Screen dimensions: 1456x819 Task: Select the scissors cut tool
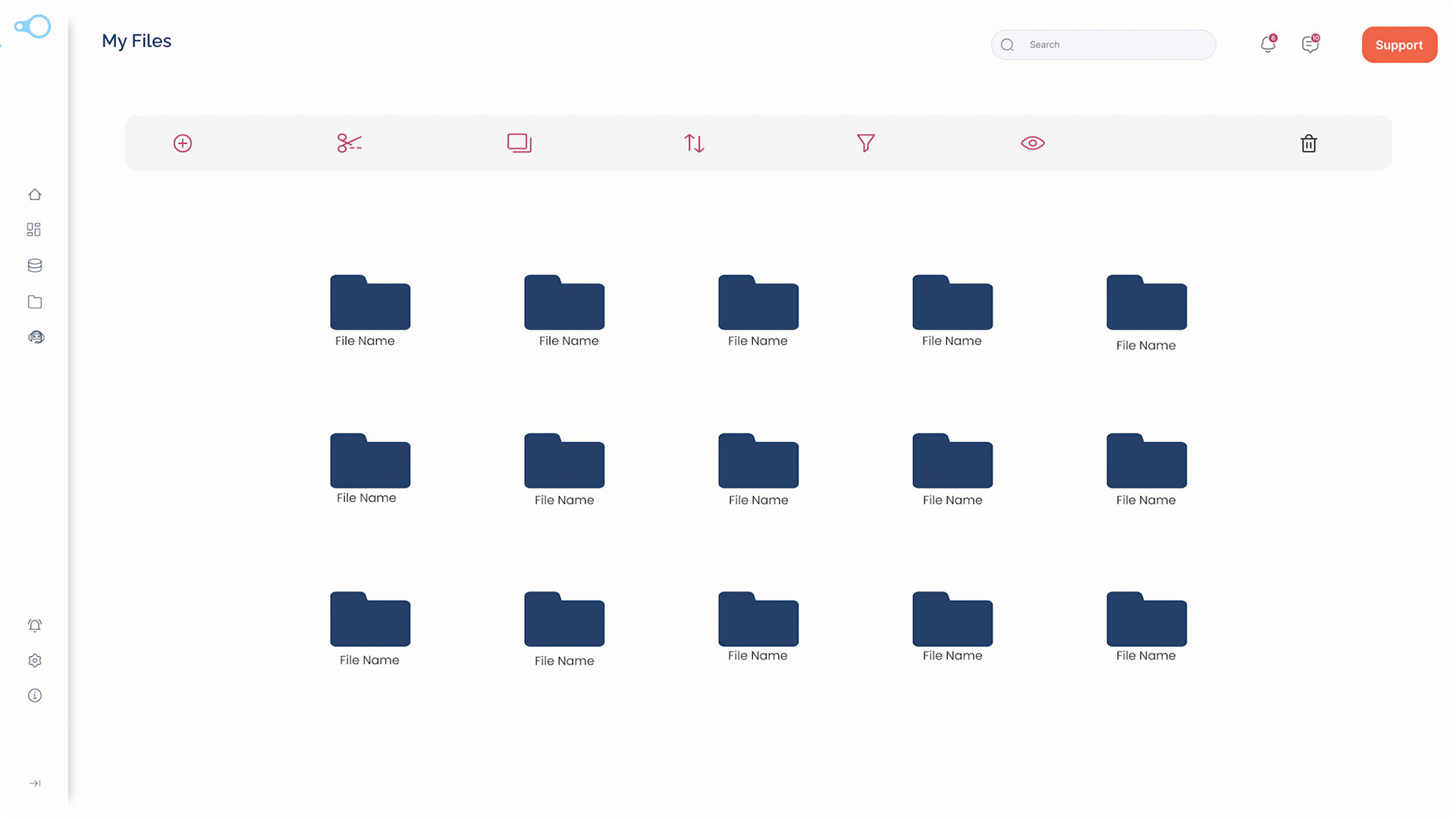[x=349, y=143]
